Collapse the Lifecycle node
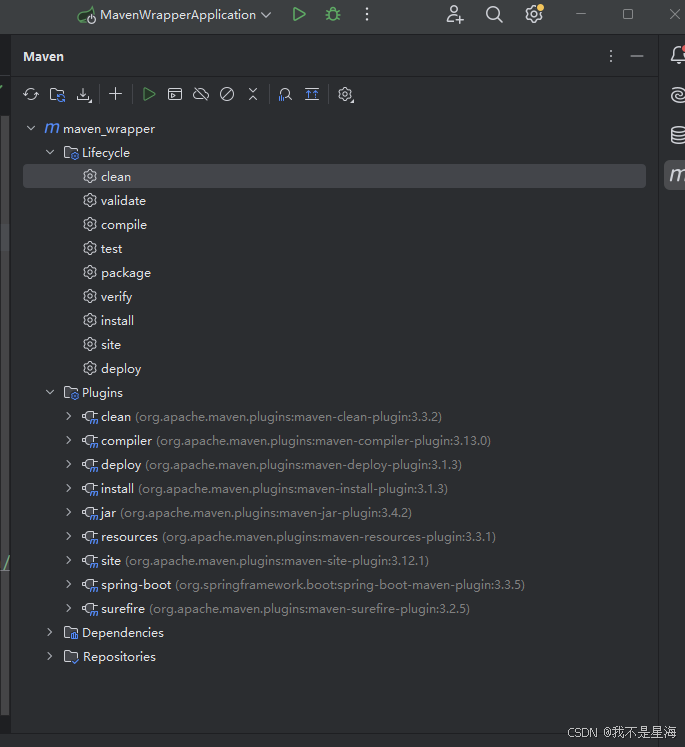The width and height of the screenshot is (685, 747). click(50, 152)
